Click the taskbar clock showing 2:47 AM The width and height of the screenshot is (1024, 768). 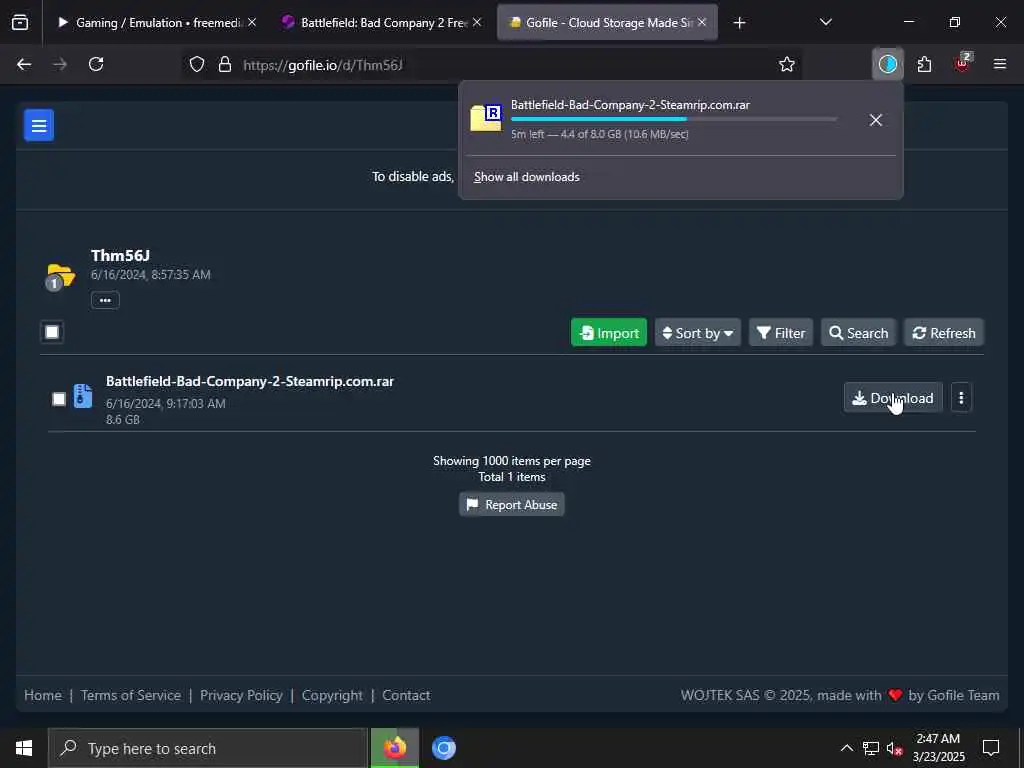pos(938,748)
